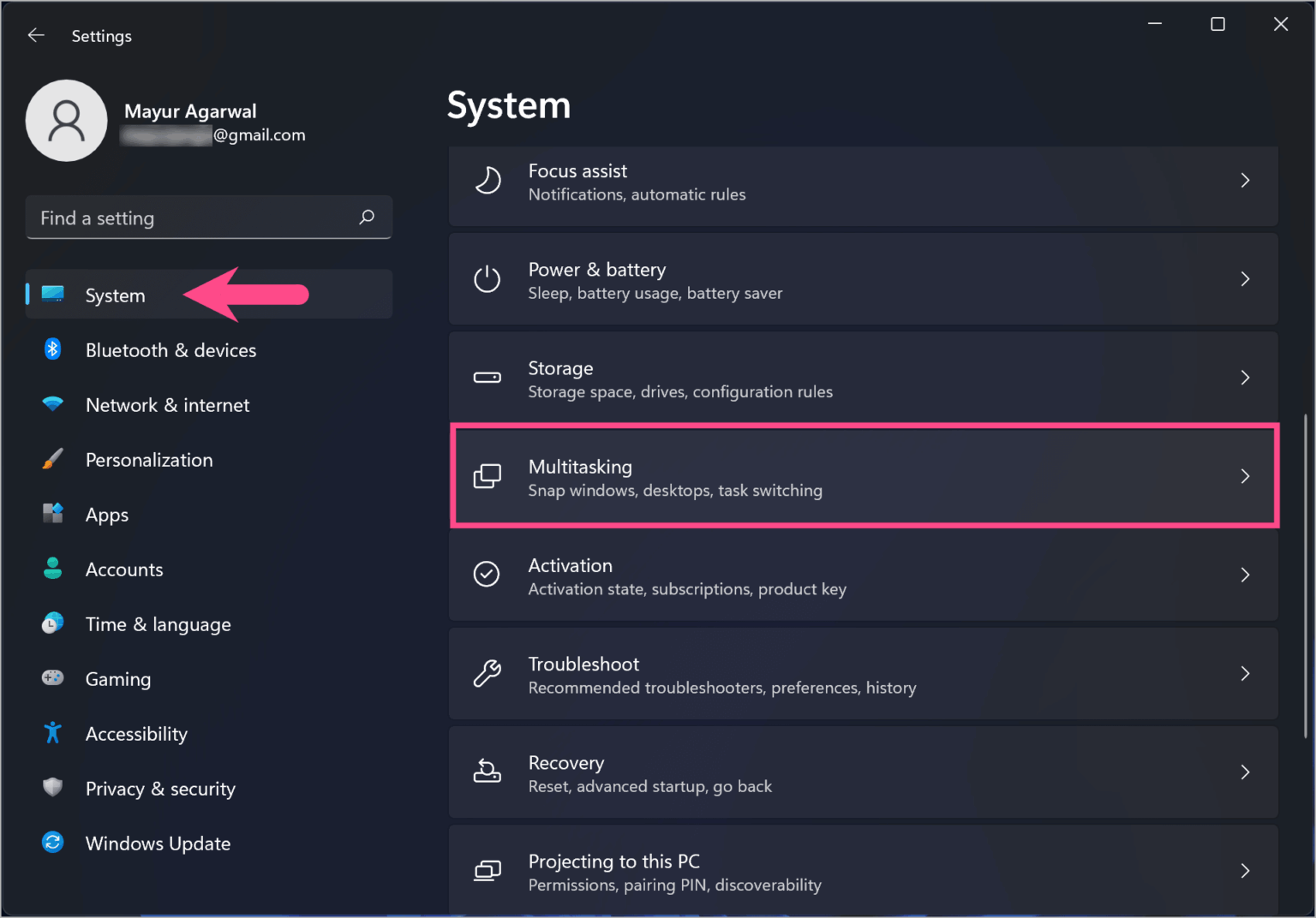Select Apps in the sidebar

point(106,514)
